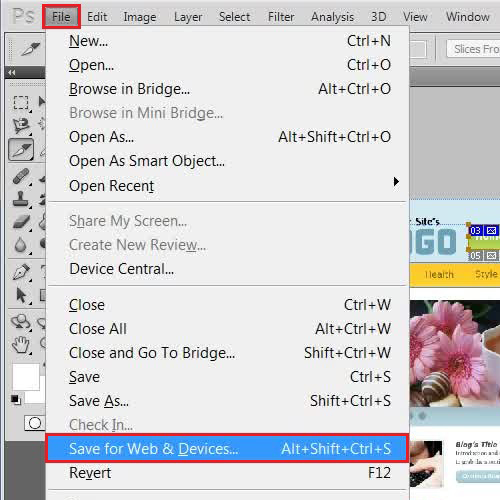Expand the Open Recent submenu
The width and height of the screenshot is (500, 500).
[228, 185]
